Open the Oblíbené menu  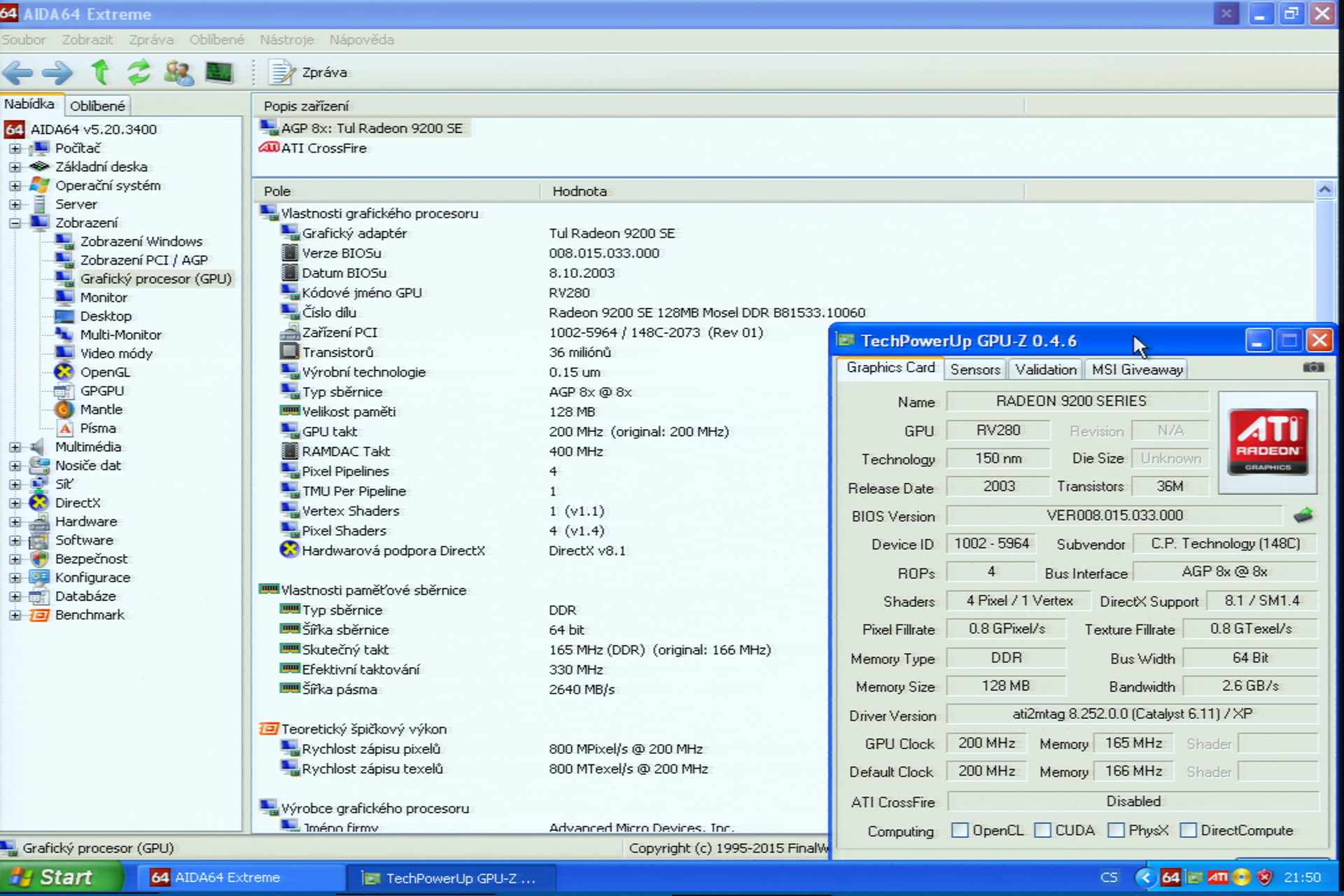216,40
